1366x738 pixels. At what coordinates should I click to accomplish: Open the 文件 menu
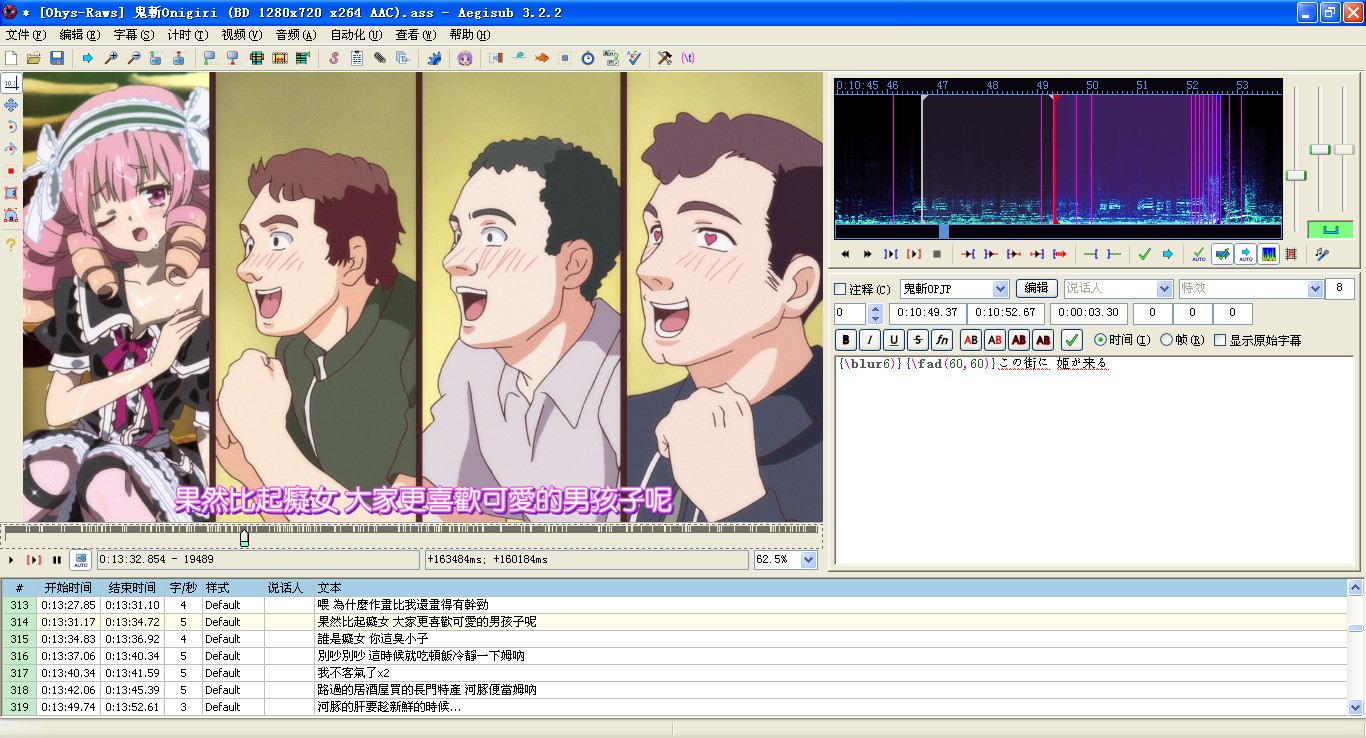pos(26,34)
